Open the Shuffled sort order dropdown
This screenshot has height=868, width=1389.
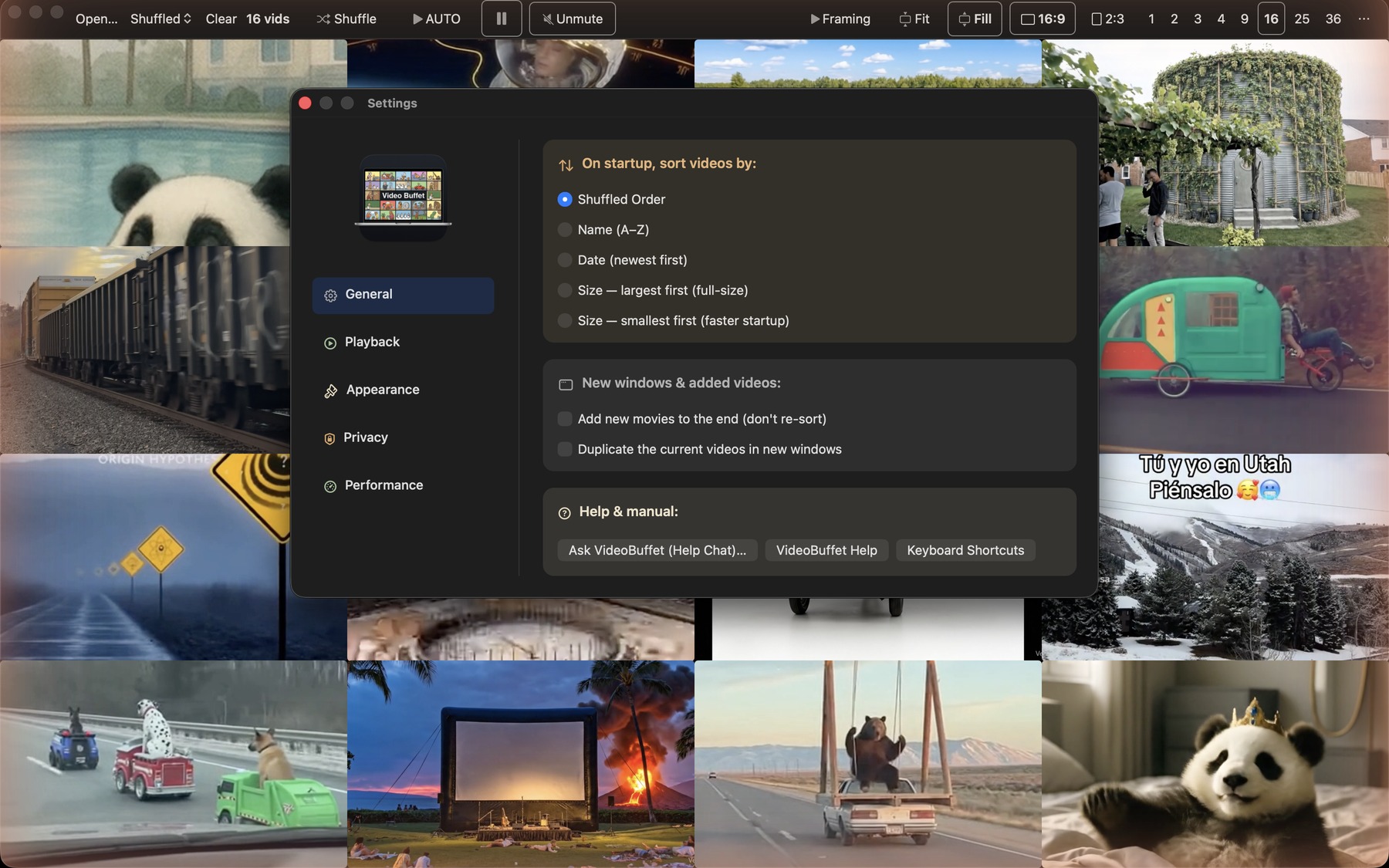pyautogui.click(x=161, y=19)
